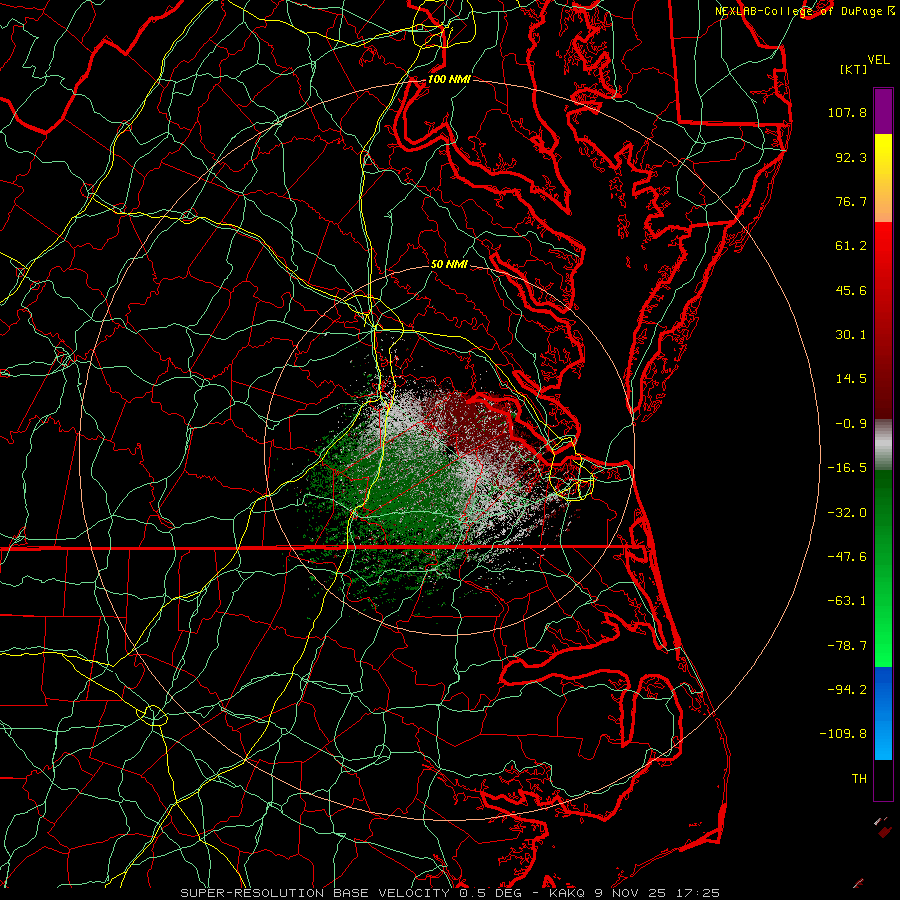This screenshot has width=900, height=900.
Task: Click the [KT] units label
Action: (x=854, y=69)
